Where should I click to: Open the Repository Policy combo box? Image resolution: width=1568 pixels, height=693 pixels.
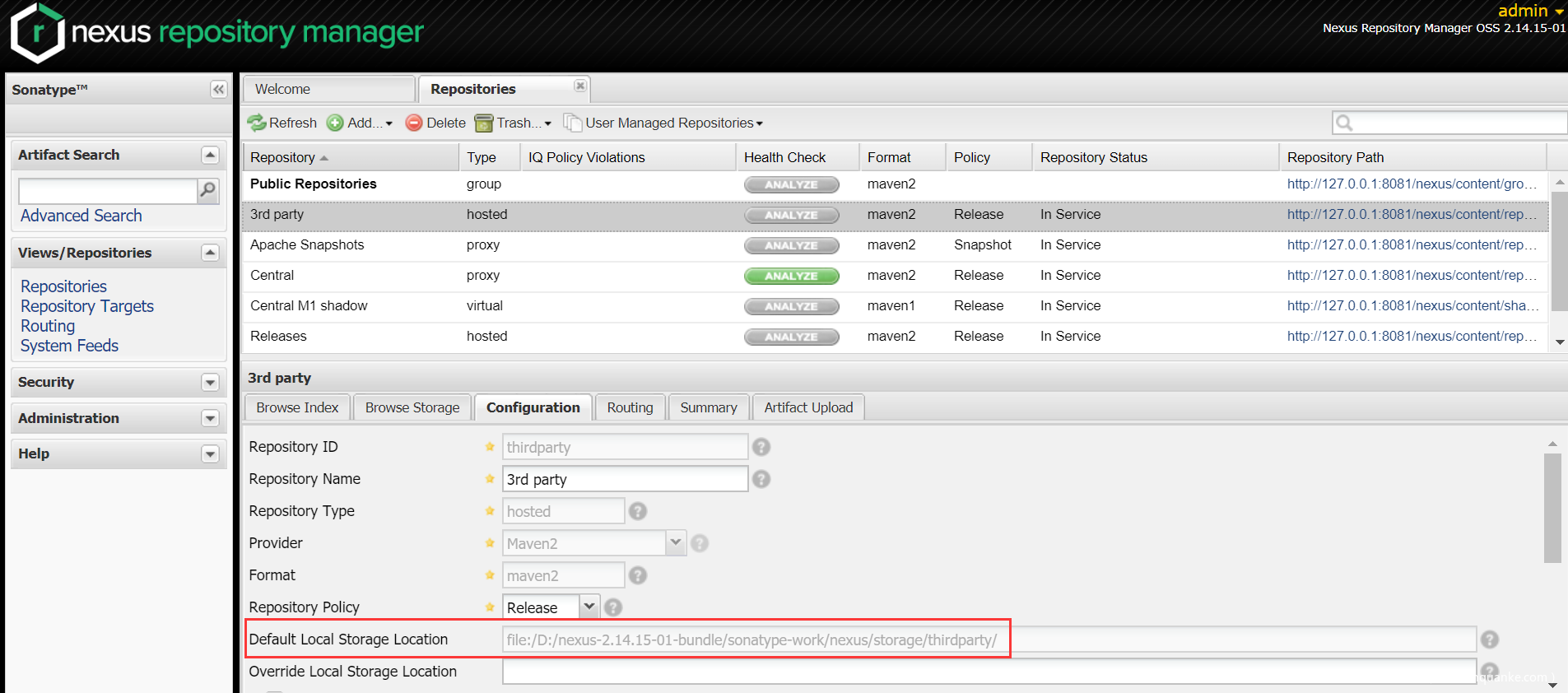tap(589, 607)
